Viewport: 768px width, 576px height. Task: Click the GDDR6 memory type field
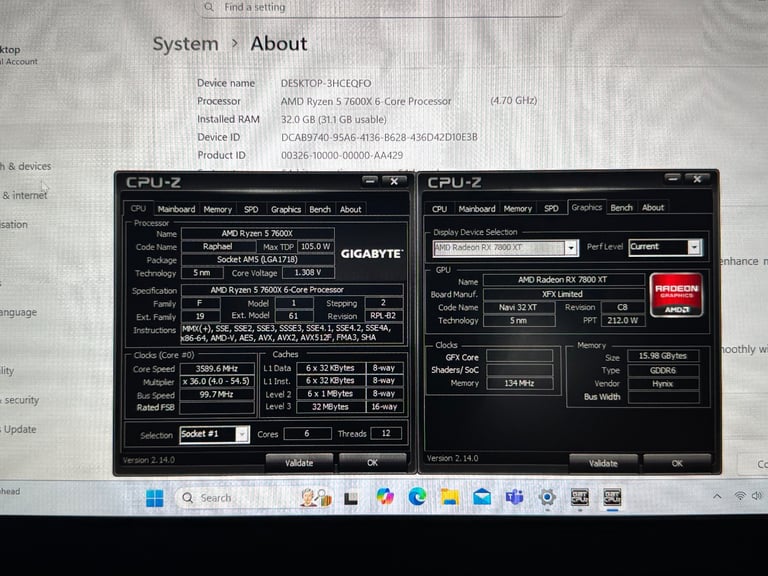click(x=663, y=370)
